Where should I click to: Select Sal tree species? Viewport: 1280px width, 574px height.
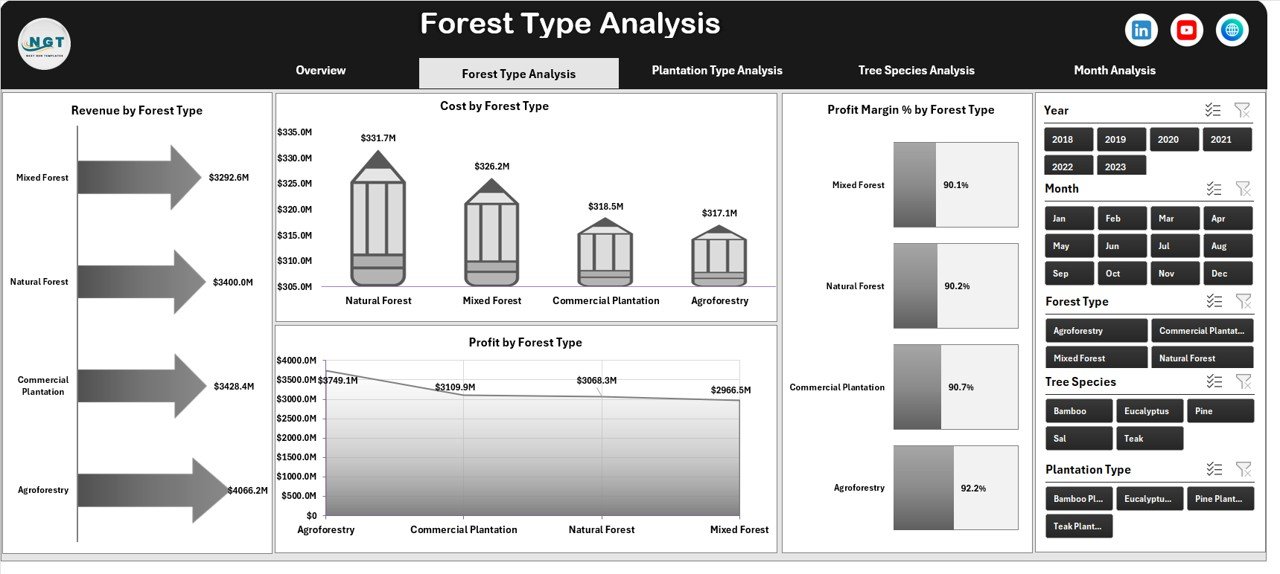point(1079,438)
